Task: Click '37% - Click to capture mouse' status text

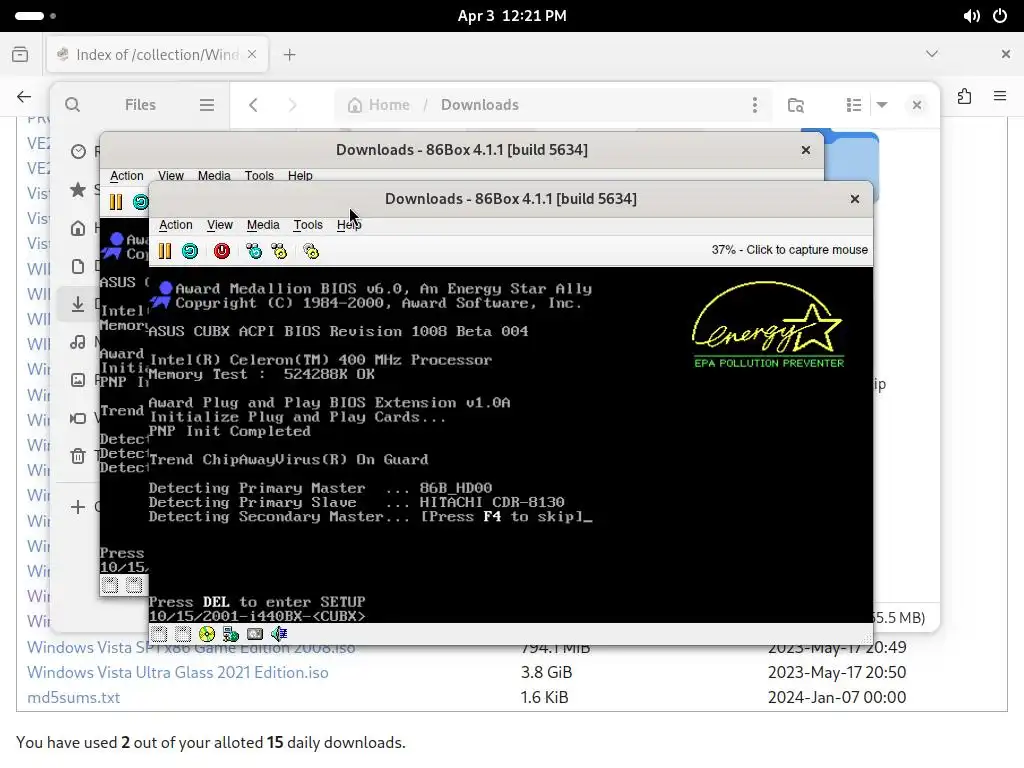Action: (x=790, y=249)
